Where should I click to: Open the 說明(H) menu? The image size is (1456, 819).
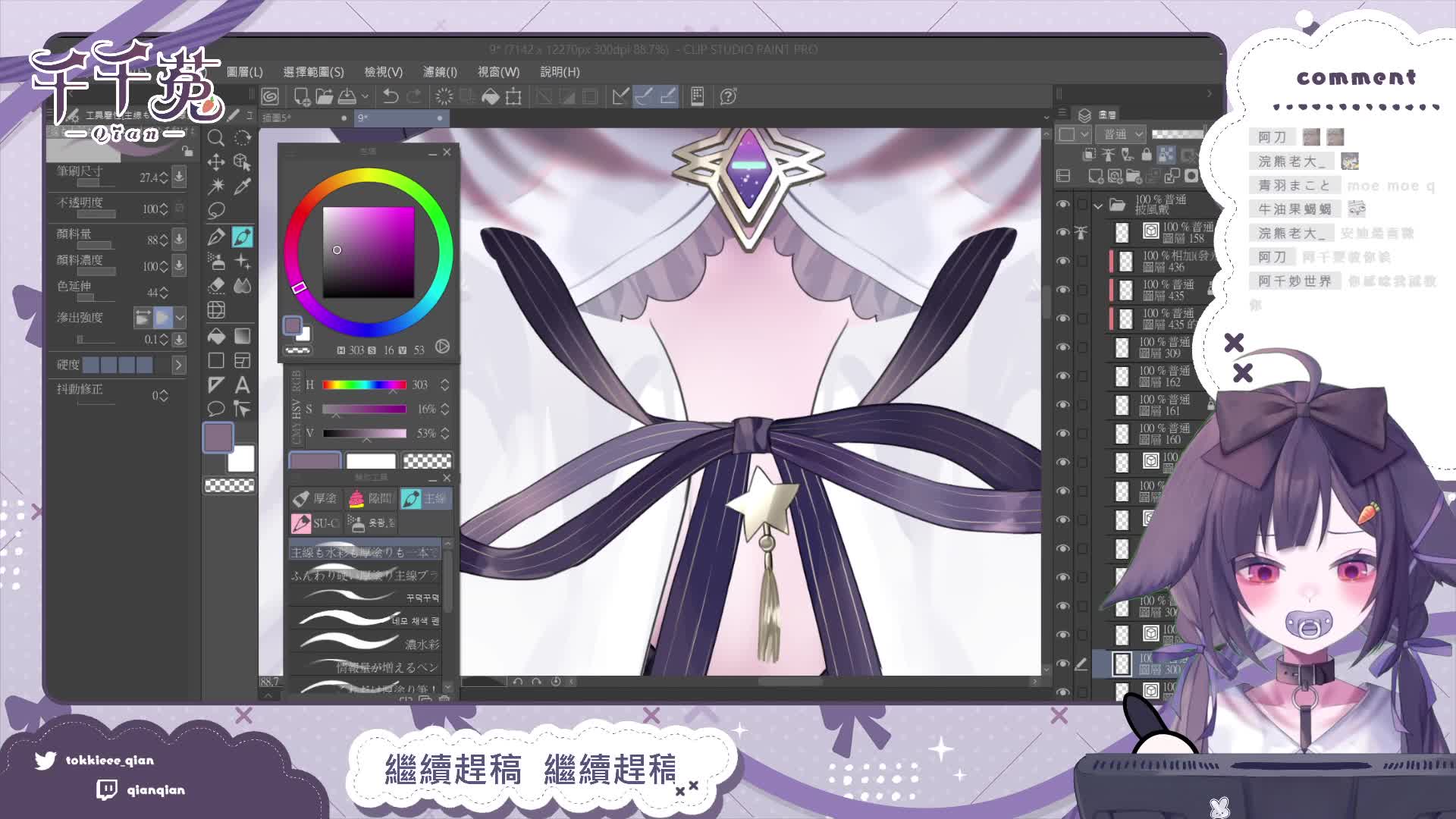pyautogui.click(x=560, y=71)
